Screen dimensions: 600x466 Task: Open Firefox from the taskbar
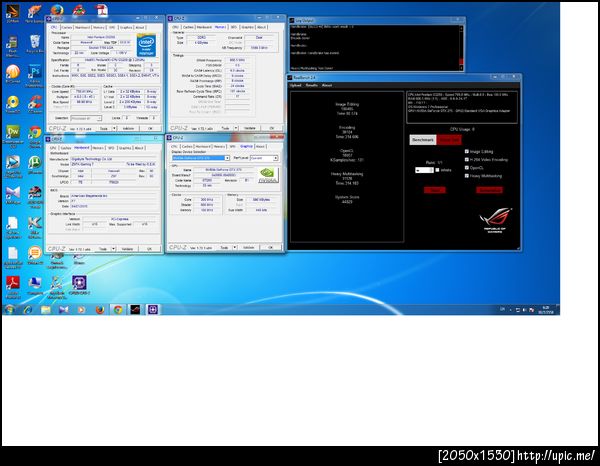pyautogui.click(x=99, y=310)
